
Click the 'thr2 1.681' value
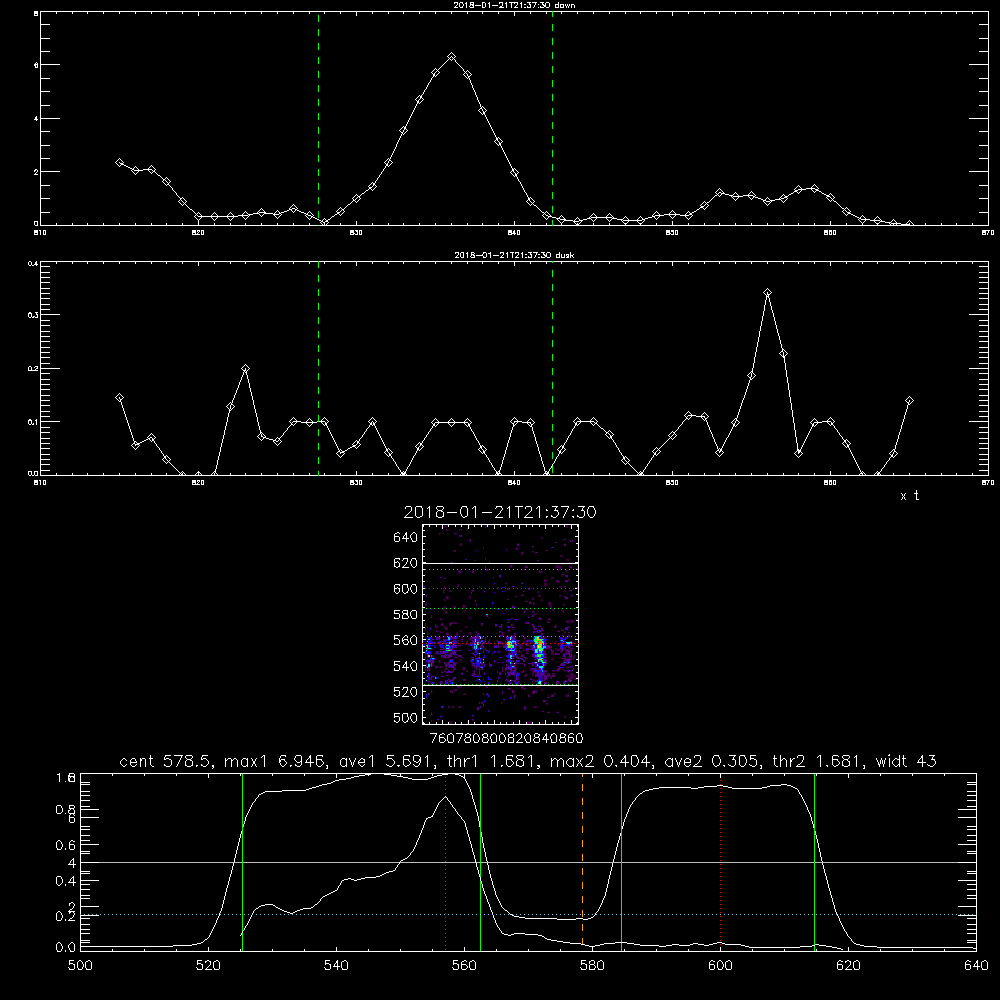point(816,761)
